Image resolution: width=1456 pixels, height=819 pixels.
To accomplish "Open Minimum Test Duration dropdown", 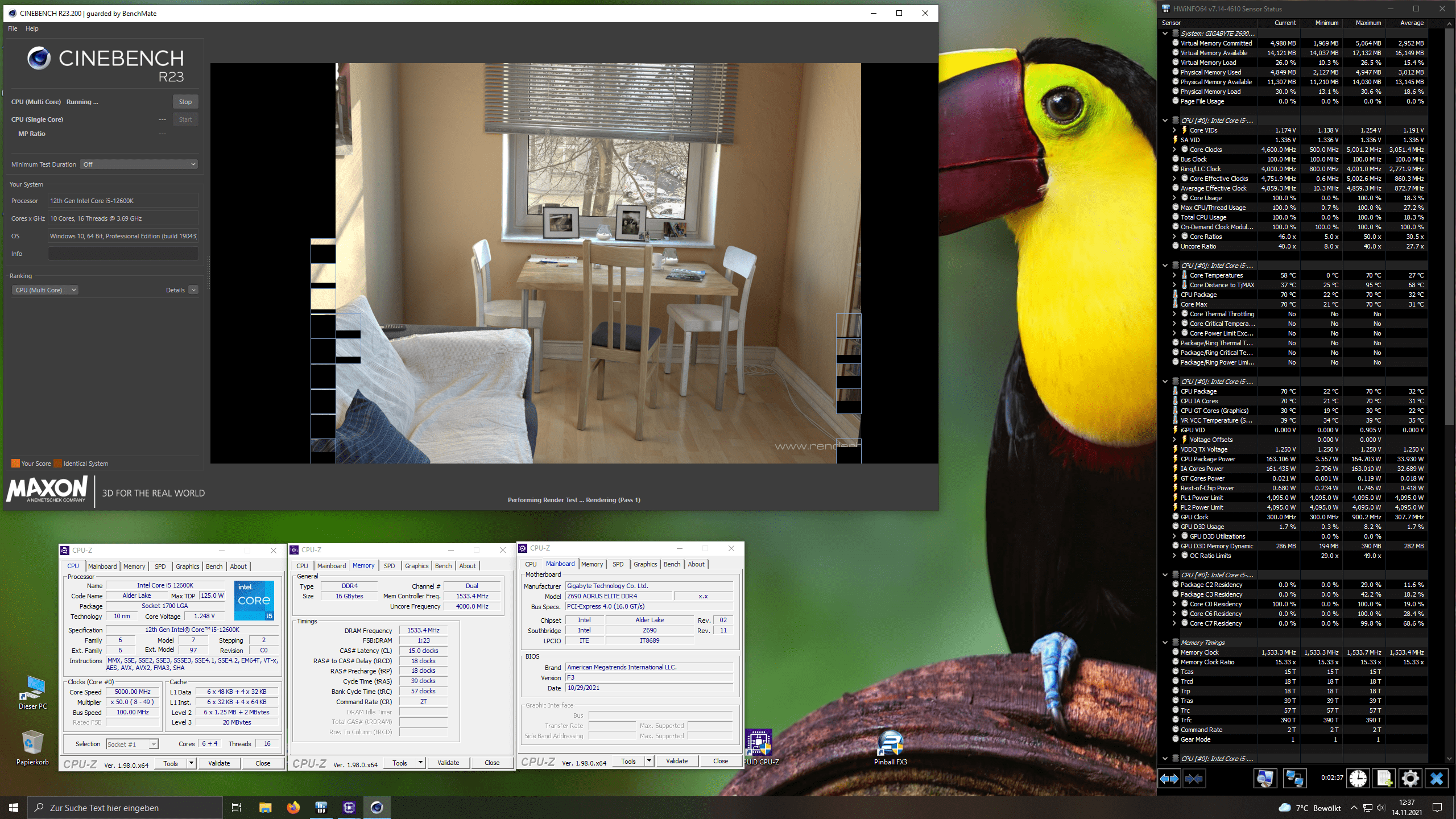I will [139, 164].
